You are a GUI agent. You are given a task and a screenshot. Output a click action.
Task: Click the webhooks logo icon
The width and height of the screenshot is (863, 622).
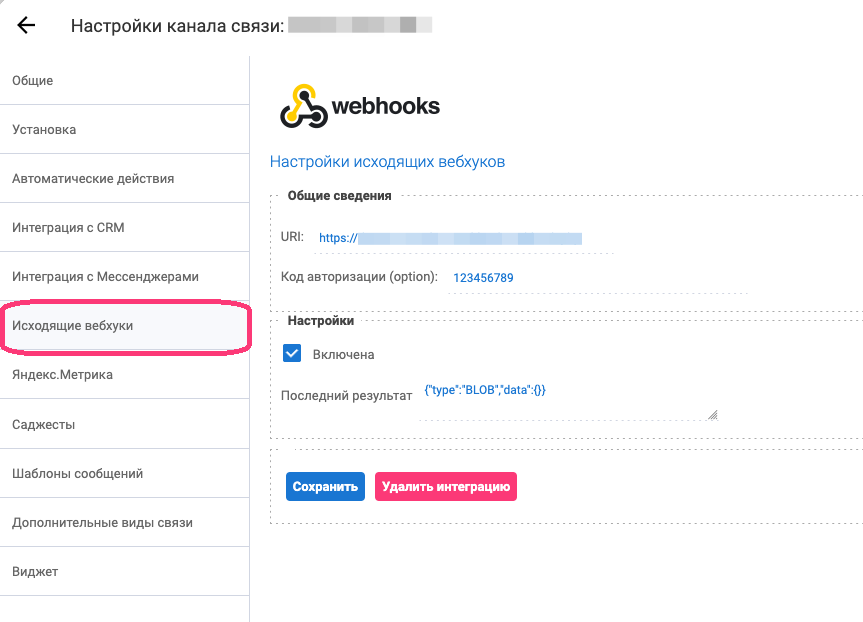pos(303,106)
